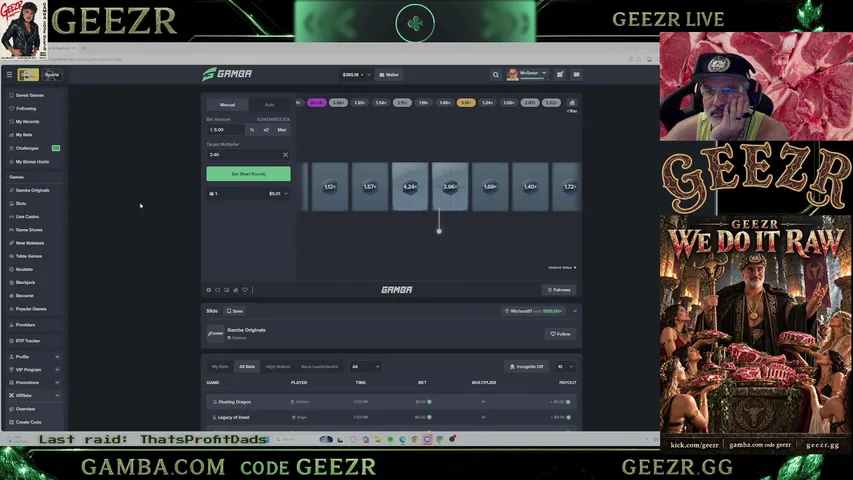Open round history stats icon

572,102
